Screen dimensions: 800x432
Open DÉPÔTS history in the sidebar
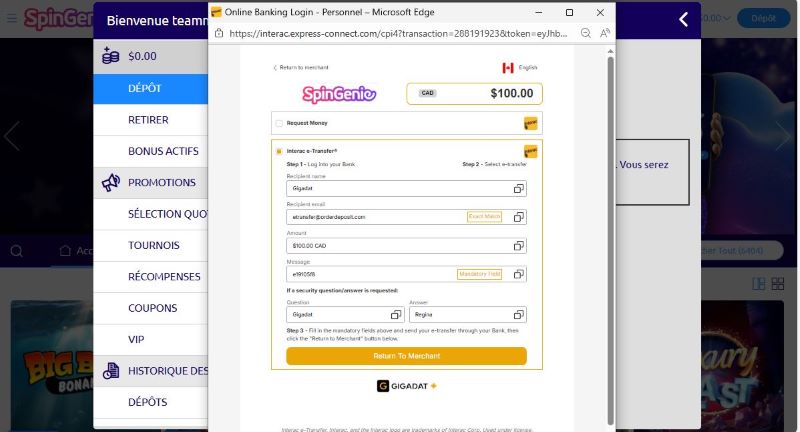151,402
